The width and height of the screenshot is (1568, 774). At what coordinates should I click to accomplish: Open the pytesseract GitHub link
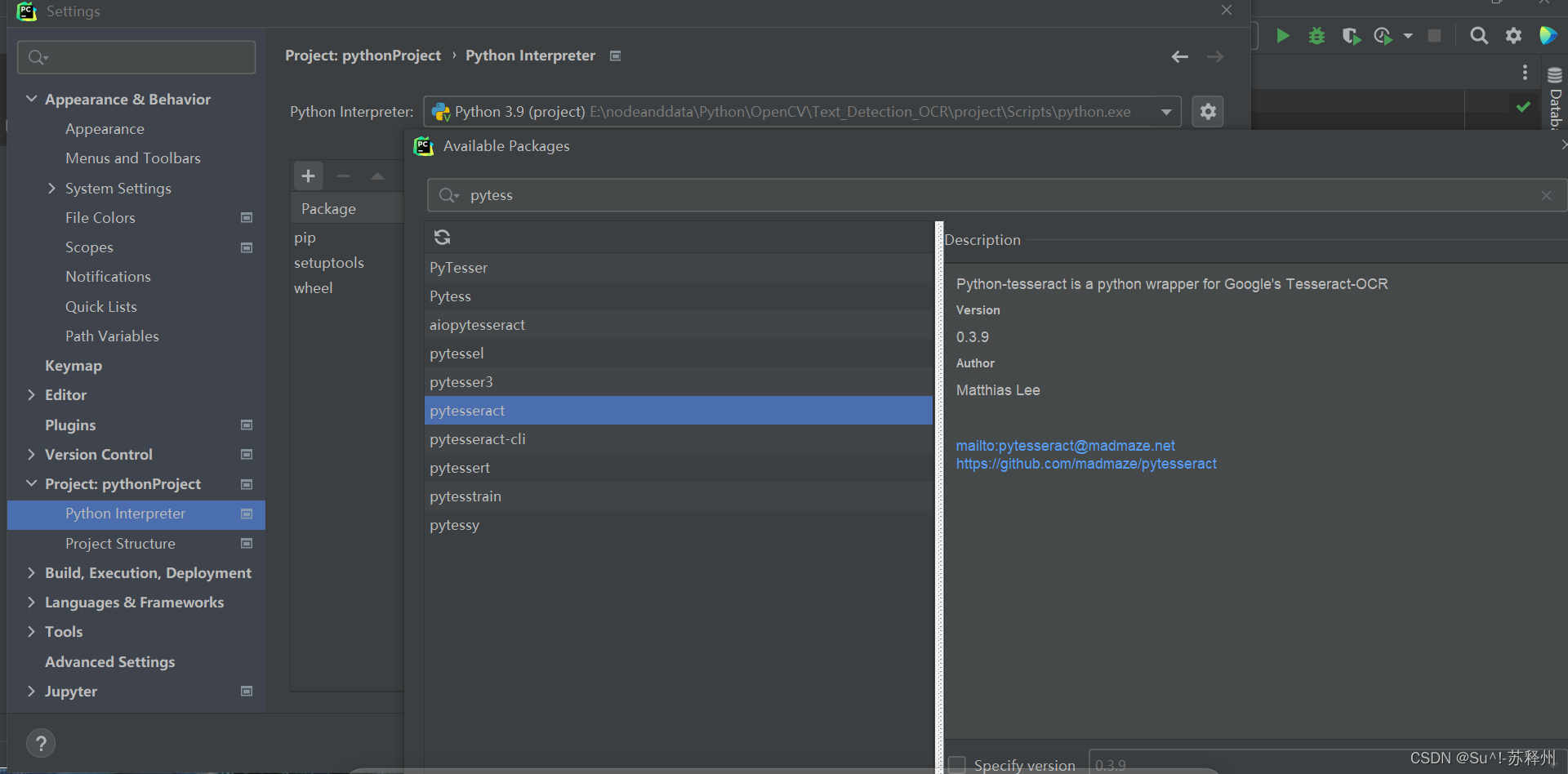[x=1086, y=464]
